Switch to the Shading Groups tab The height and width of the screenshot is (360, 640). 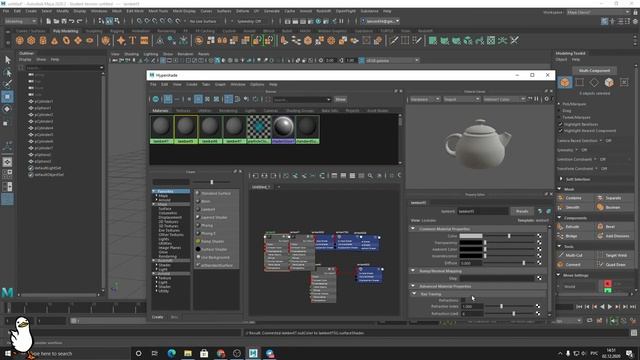[300, 111]
